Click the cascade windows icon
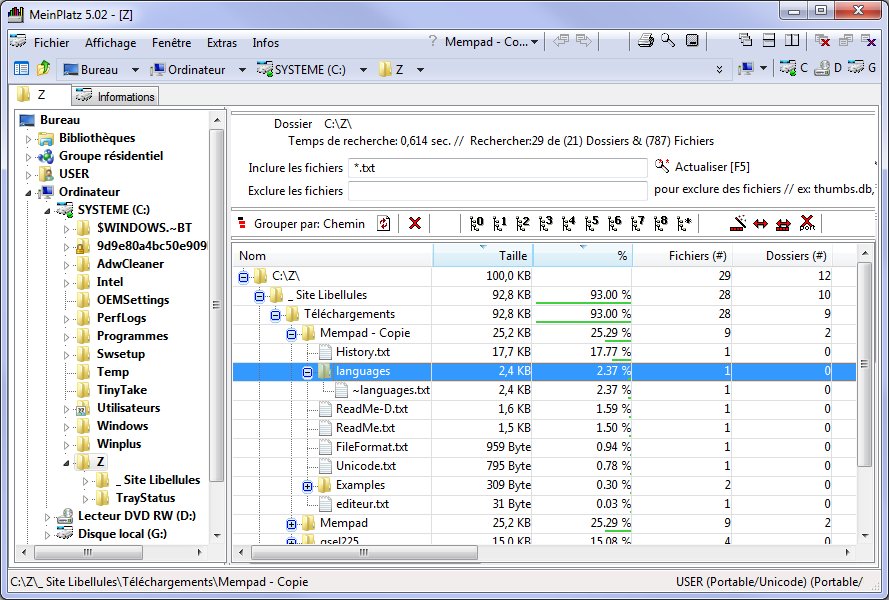Viewport: 889px width, 600px height. [x=745, y=40]
